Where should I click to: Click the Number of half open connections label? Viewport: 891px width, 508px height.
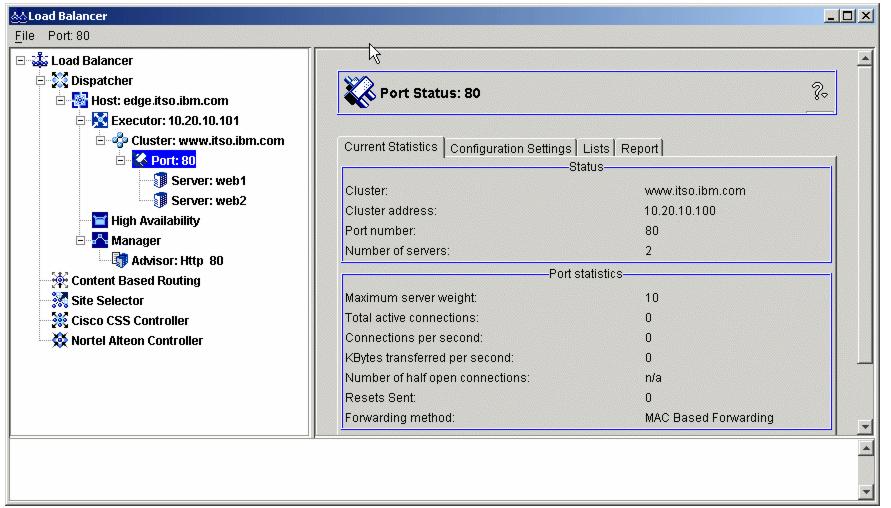438,378
